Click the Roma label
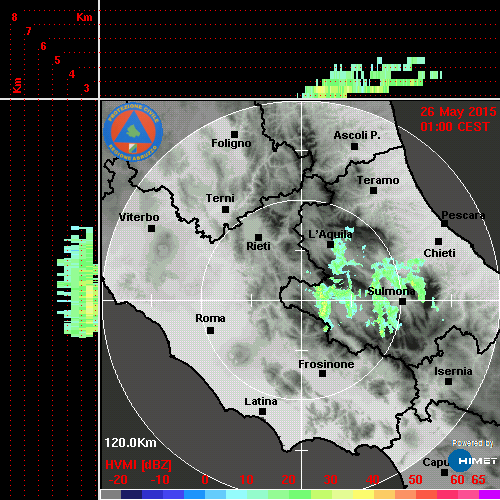Viewport: 500px width, 500px height. coord(210,318)
